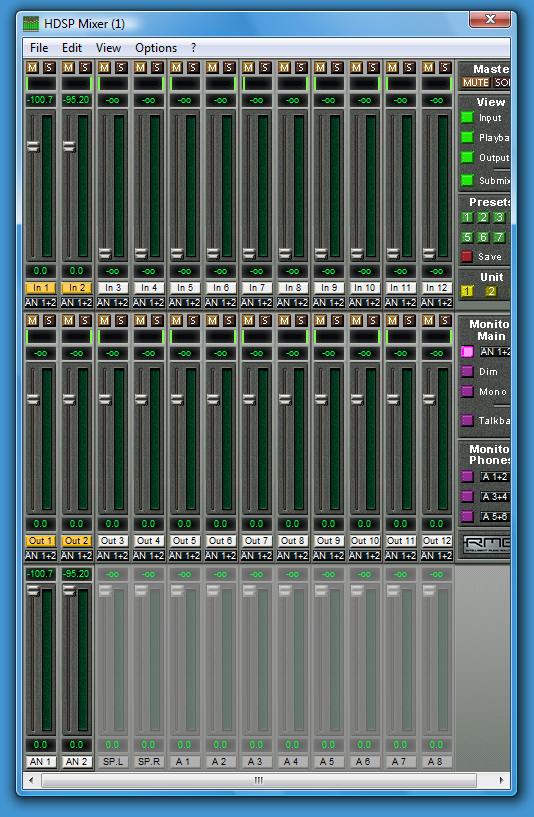Screen dimensions: 534x817
Task: Open the File menu
Action: click(39, 47)
